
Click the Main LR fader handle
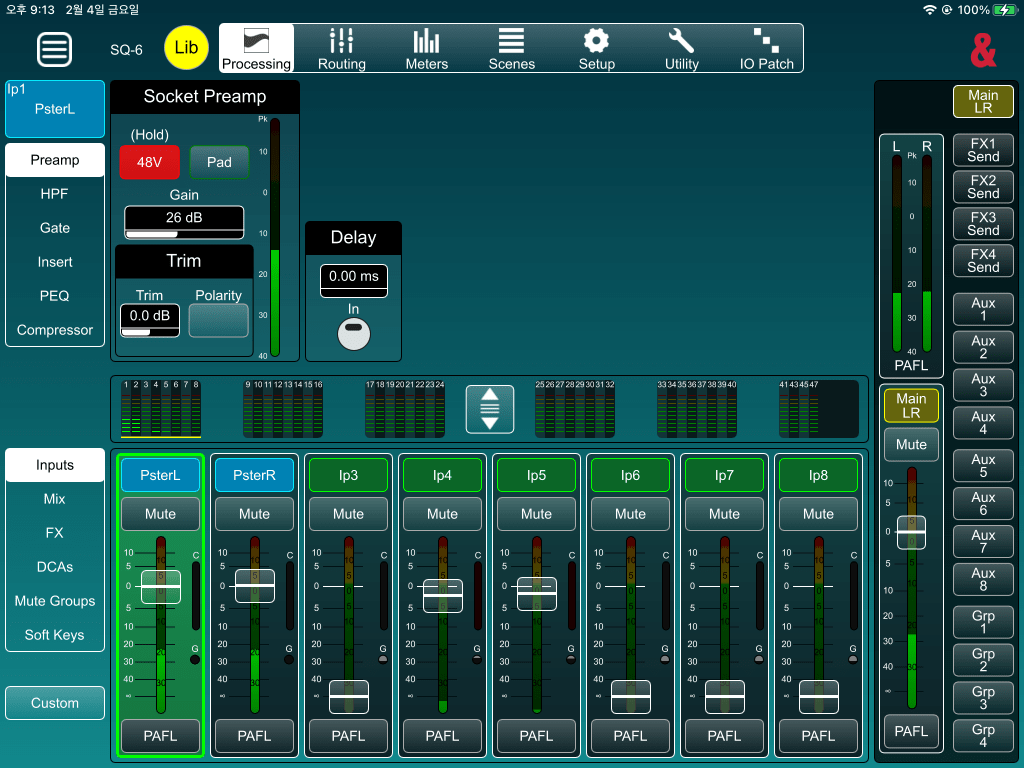pos(911,532)
